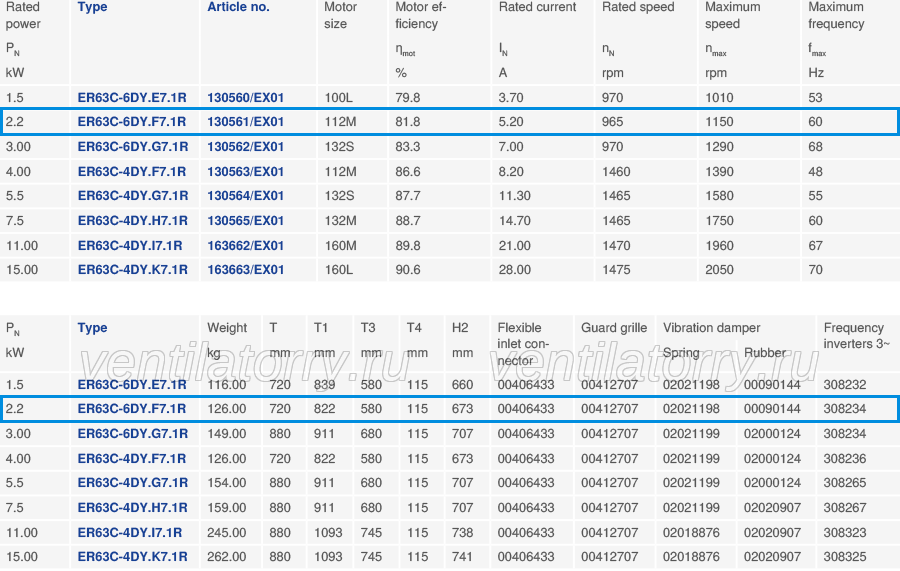Select maximum speed value 2050
The image size is (900, 571).
(719, 270)
